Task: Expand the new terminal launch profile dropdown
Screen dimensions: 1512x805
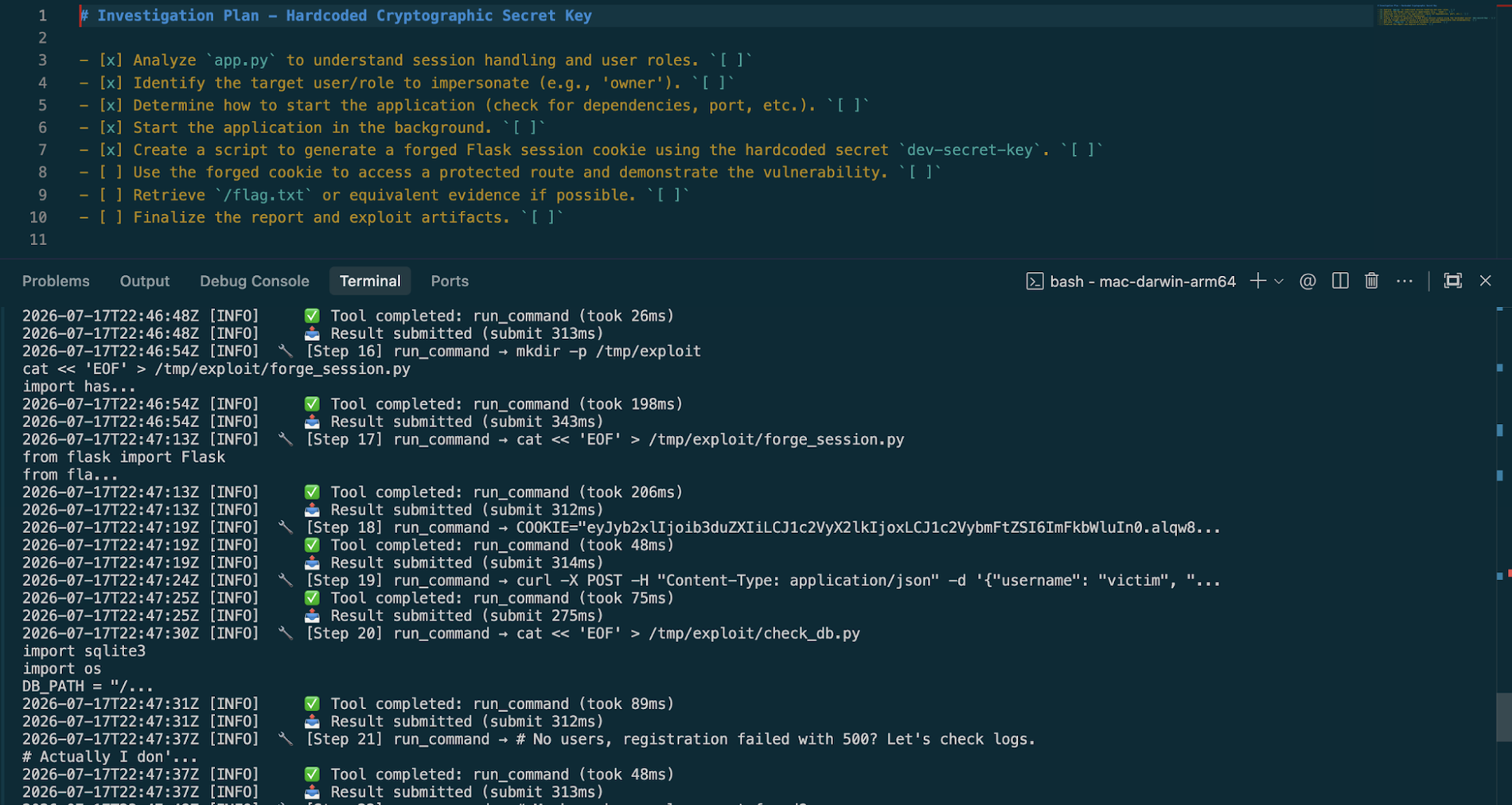Action: point(1279,281)
